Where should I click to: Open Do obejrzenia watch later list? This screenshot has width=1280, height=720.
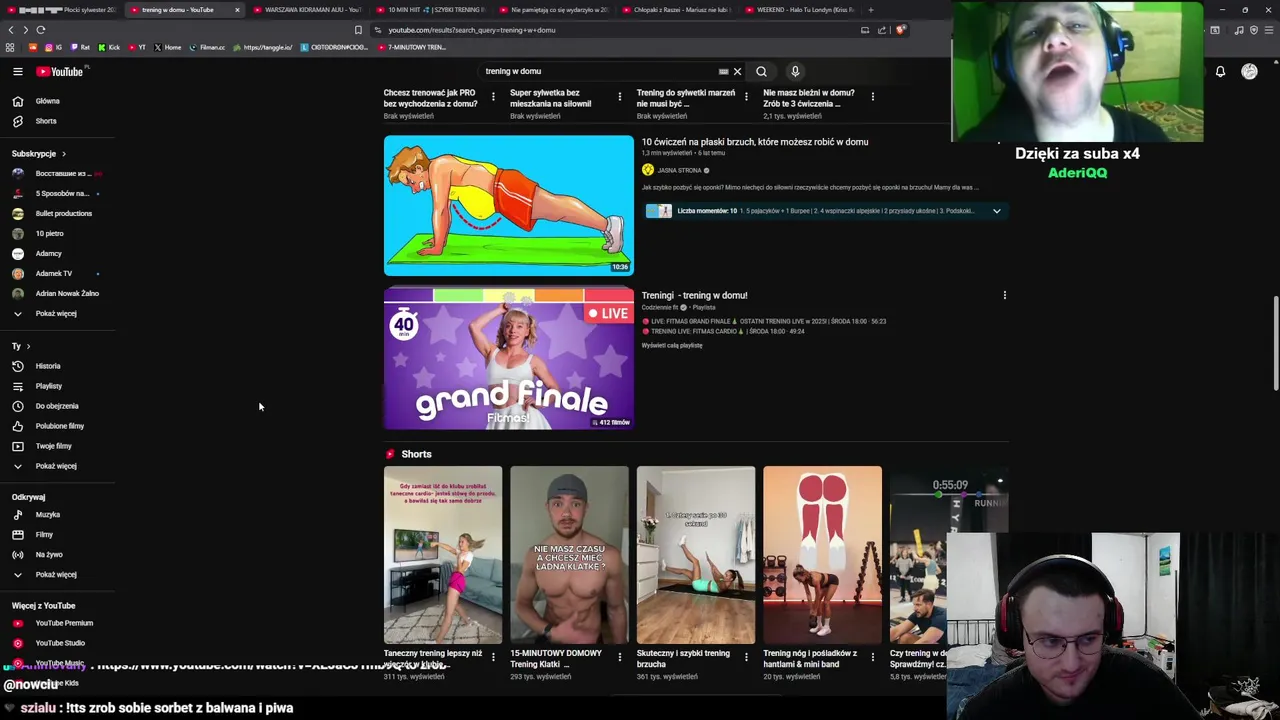point(57,406)
